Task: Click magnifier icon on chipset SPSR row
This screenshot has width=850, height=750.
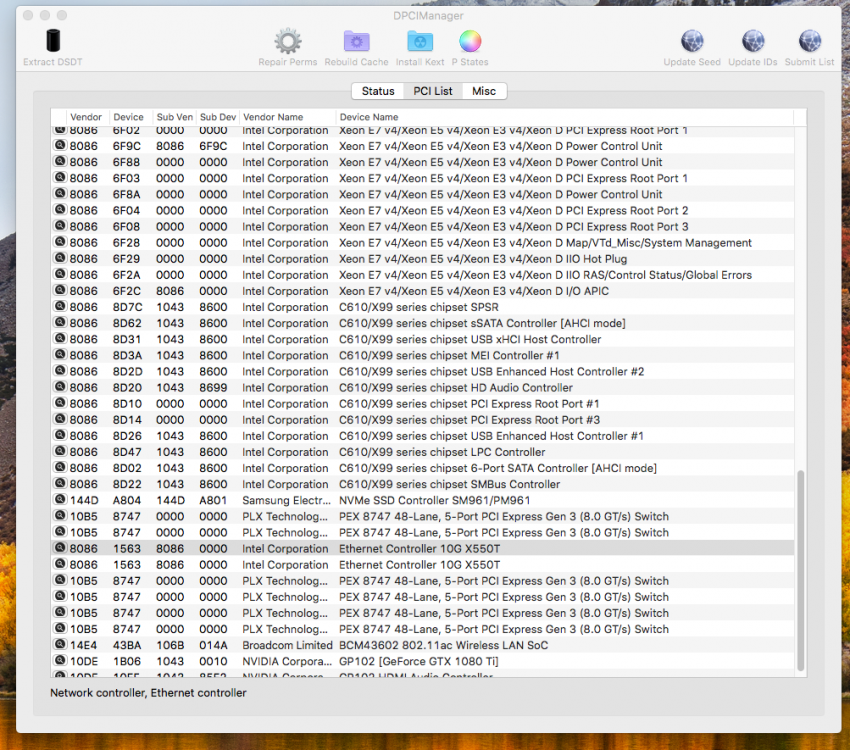Action: click(60, 306)
